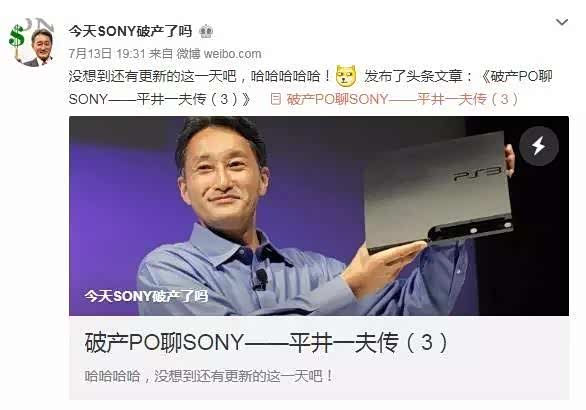Viewport: 586px width, 410px height.
Task: Click the 今天SONY破产了吗 watermark on image
Action: click(146, 296)
